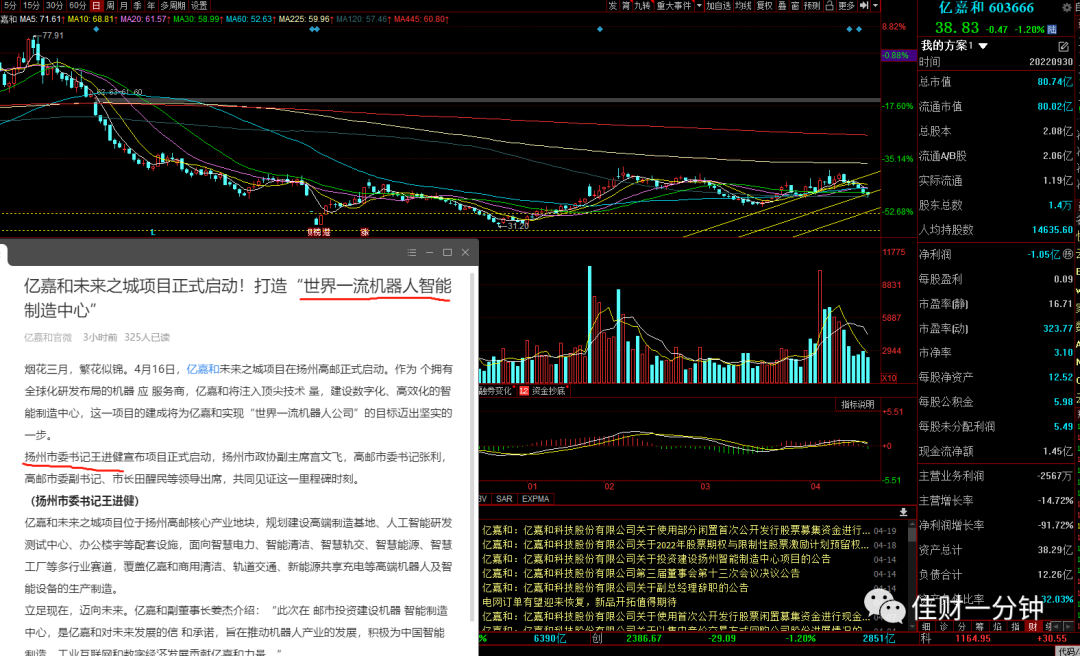Screen dimensions: 1080x656
Task: Click the 预测 forecast button
Action: 813,6
